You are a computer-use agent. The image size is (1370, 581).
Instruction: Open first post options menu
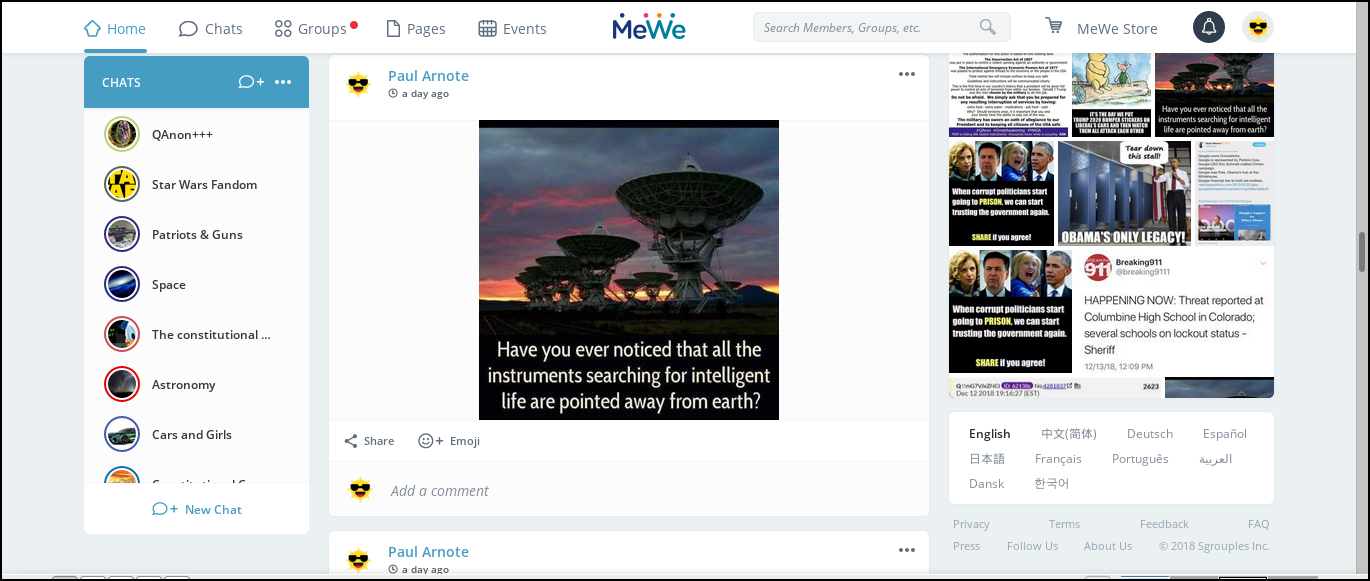[x=907, y=74]
